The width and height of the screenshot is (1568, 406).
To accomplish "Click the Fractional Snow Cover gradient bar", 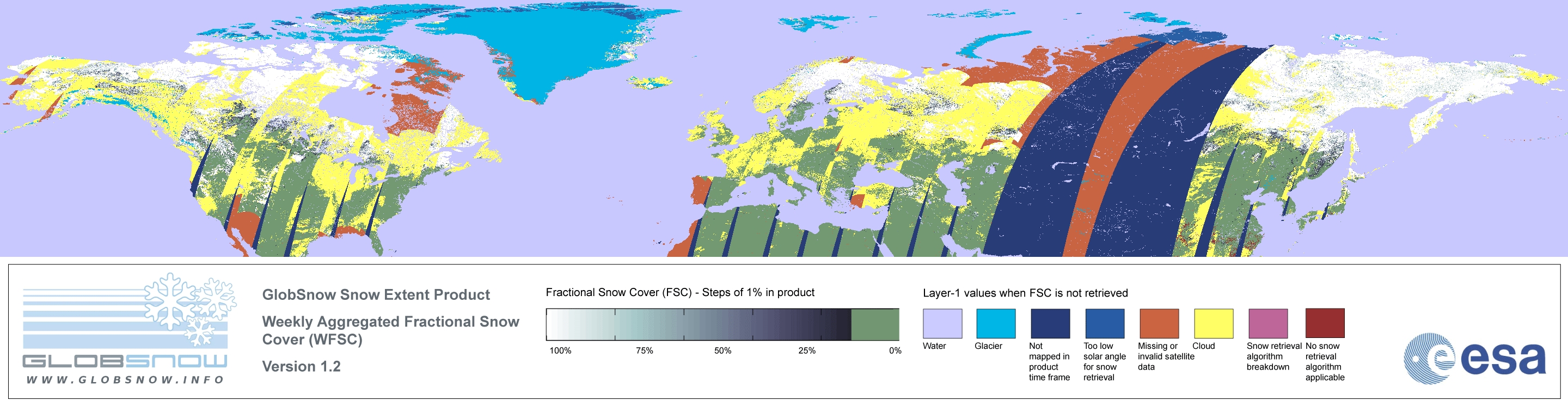I will [x=722, y=324].
